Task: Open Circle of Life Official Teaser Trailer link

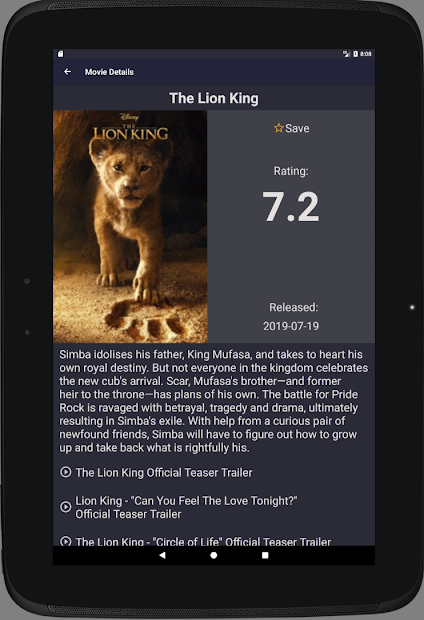Action: [203, 541]
